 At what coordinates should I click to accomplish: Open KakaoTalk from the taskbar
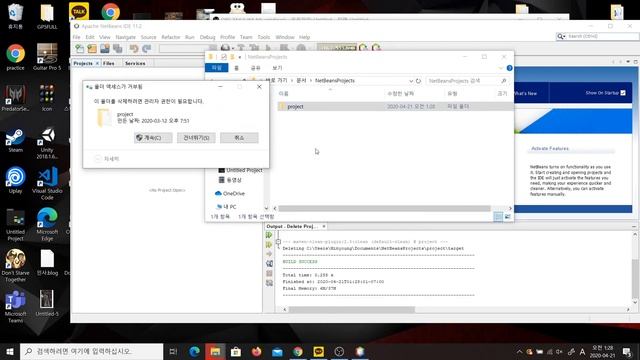pos(319,351)
